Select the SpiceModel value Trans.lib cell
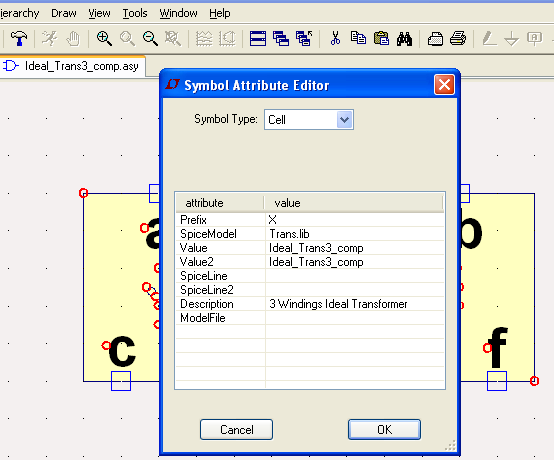This screenshot has width=554, height=460. pos(355,234)
